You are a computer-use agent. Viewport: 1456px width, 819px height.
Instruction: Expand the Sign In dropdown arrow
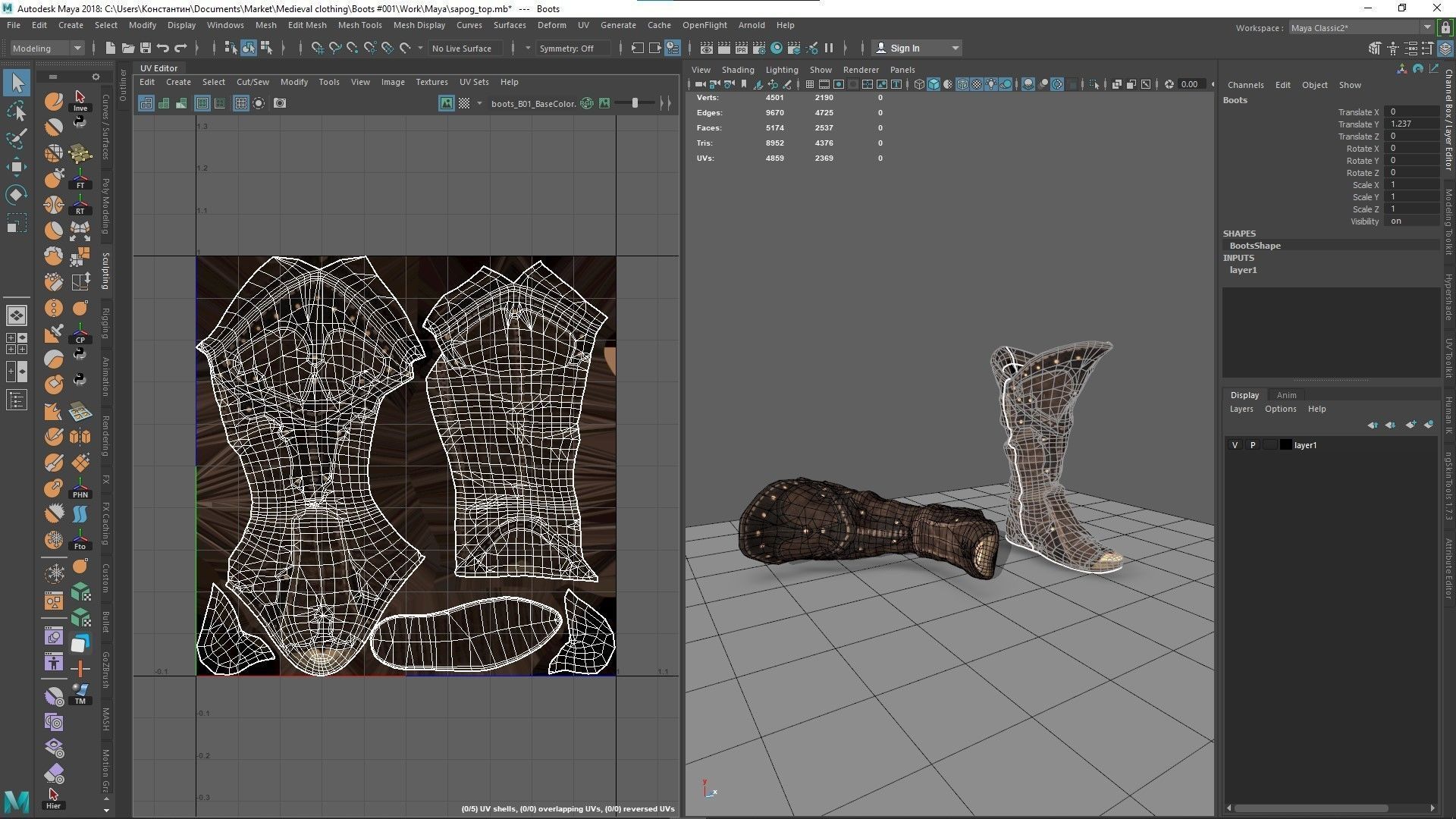[955, 48]
